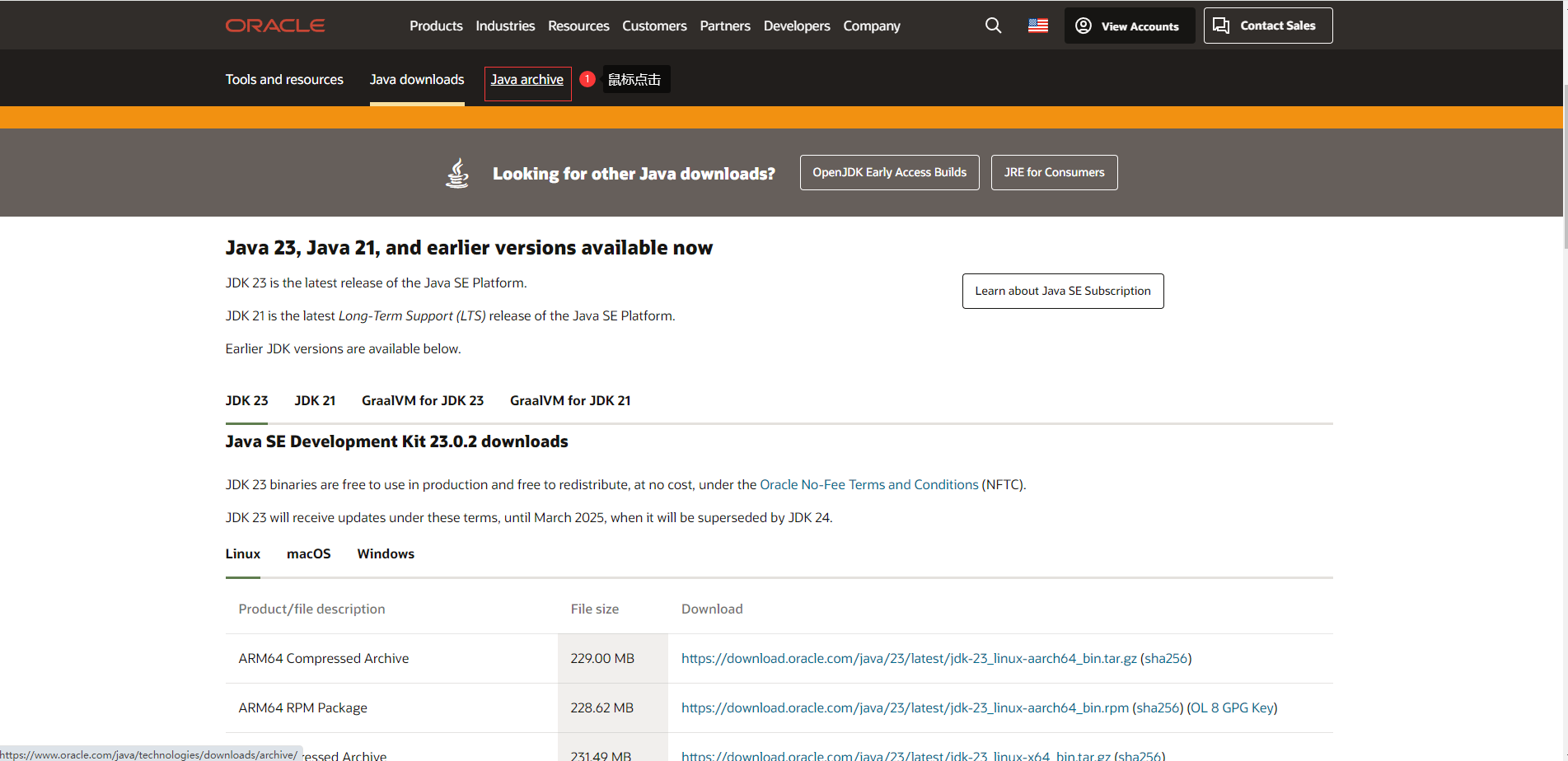The image size is (1568, 761).
Task: Click the Oracle logo
Action: (275, 26)
